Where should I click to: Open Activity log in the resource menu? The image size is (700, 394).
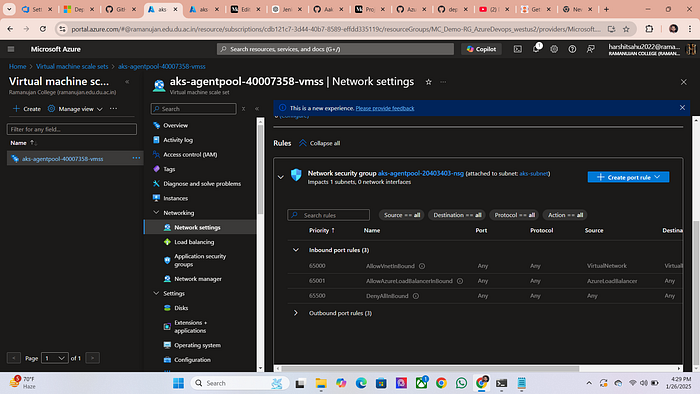tap(178, 140)
